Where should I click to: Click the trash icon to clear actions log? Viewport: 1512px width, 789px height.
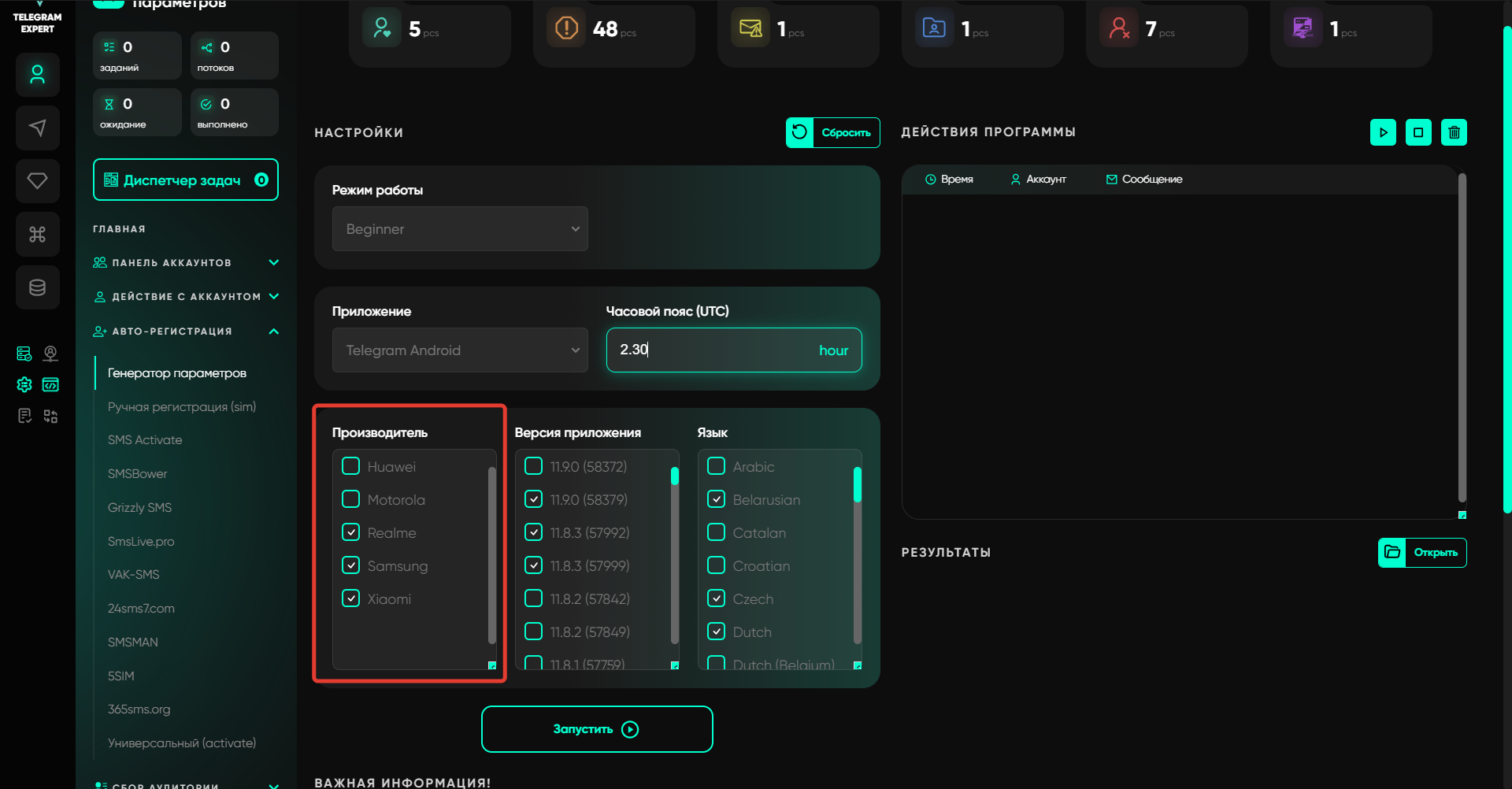coord(1454,132)
